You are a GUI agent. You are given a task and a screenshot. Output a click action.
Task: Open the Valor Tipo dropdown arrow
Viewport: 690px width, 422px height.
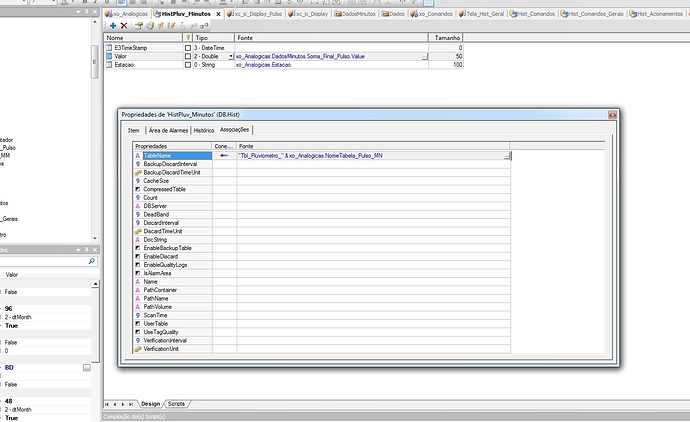[x=231, y=56]
